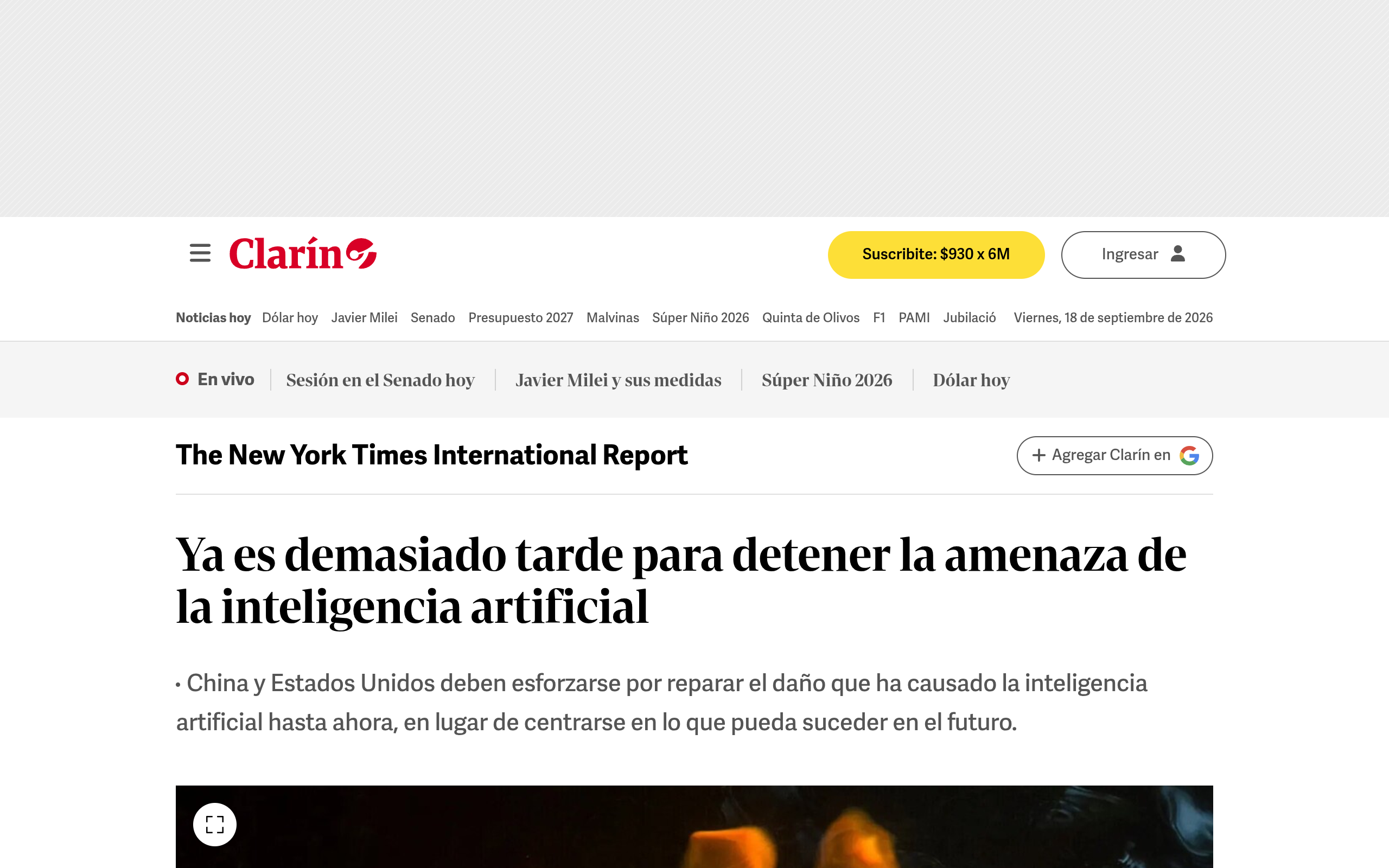Open the PAMI topic
The image size is (1389, 868).
914,318
